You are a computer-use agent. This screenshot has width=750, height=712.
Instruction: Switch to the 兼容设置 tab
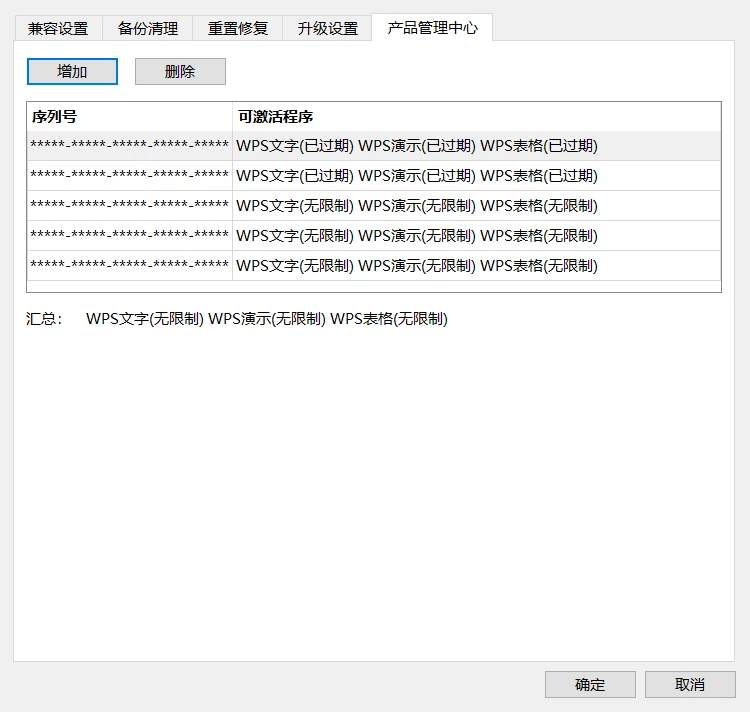click(x=58, y=29)
